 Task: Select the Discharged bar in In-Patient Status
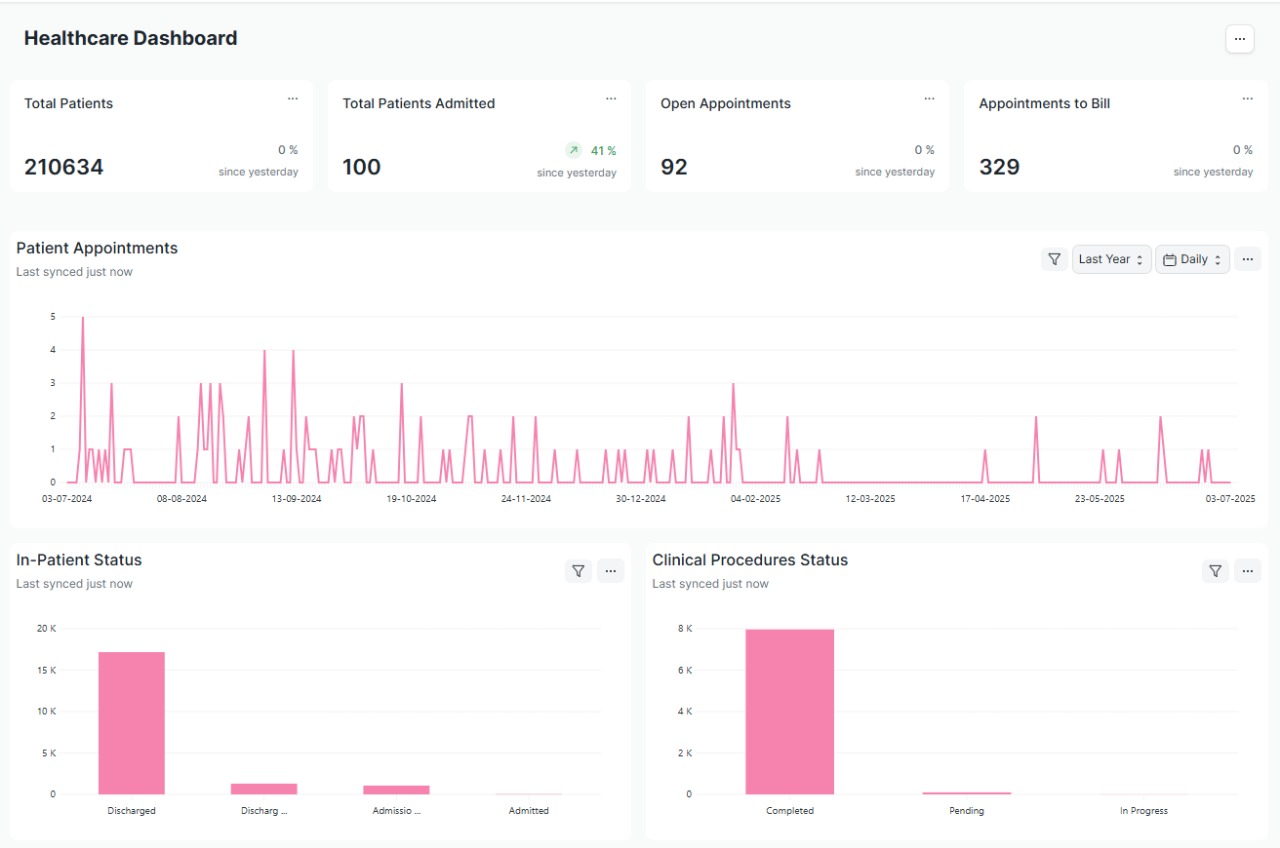click(x=131, y=723)
